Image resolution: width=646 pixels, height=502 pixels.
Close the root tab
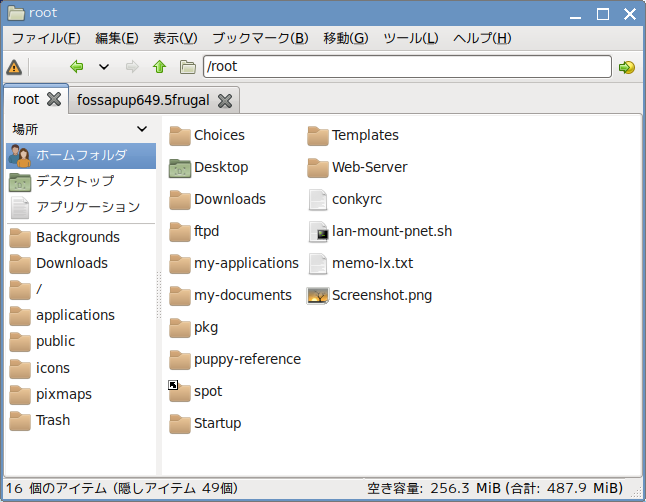click(x=54, y=99)
